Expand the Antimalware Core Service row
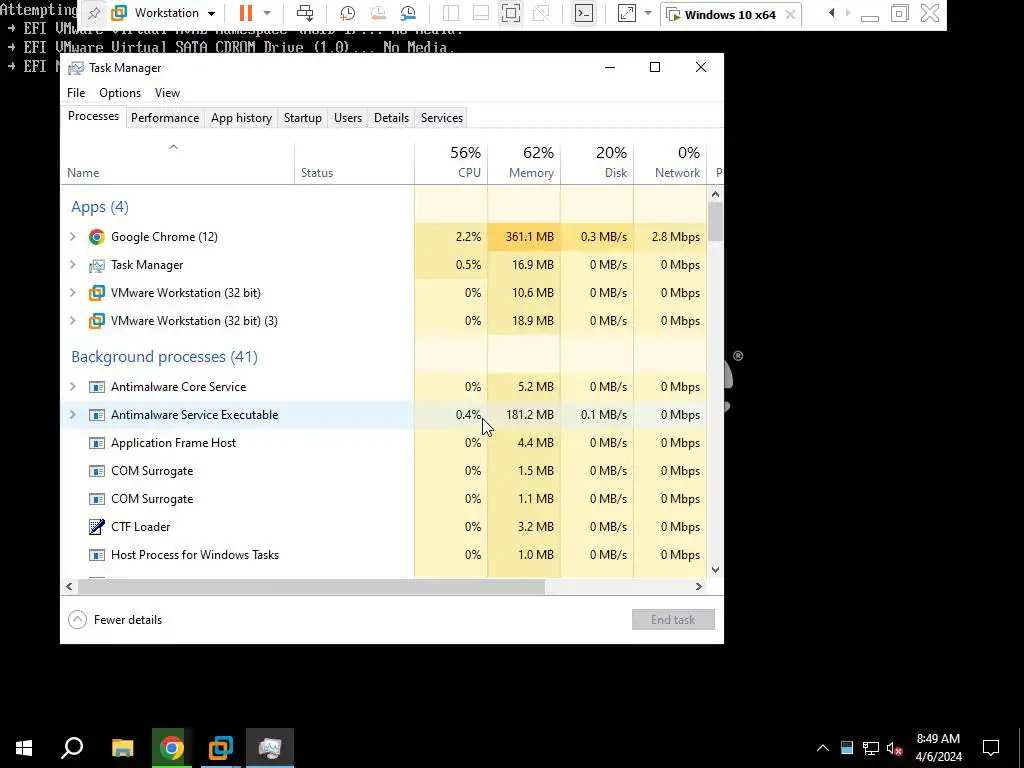The image size is (1024, 768). (72, 387)
